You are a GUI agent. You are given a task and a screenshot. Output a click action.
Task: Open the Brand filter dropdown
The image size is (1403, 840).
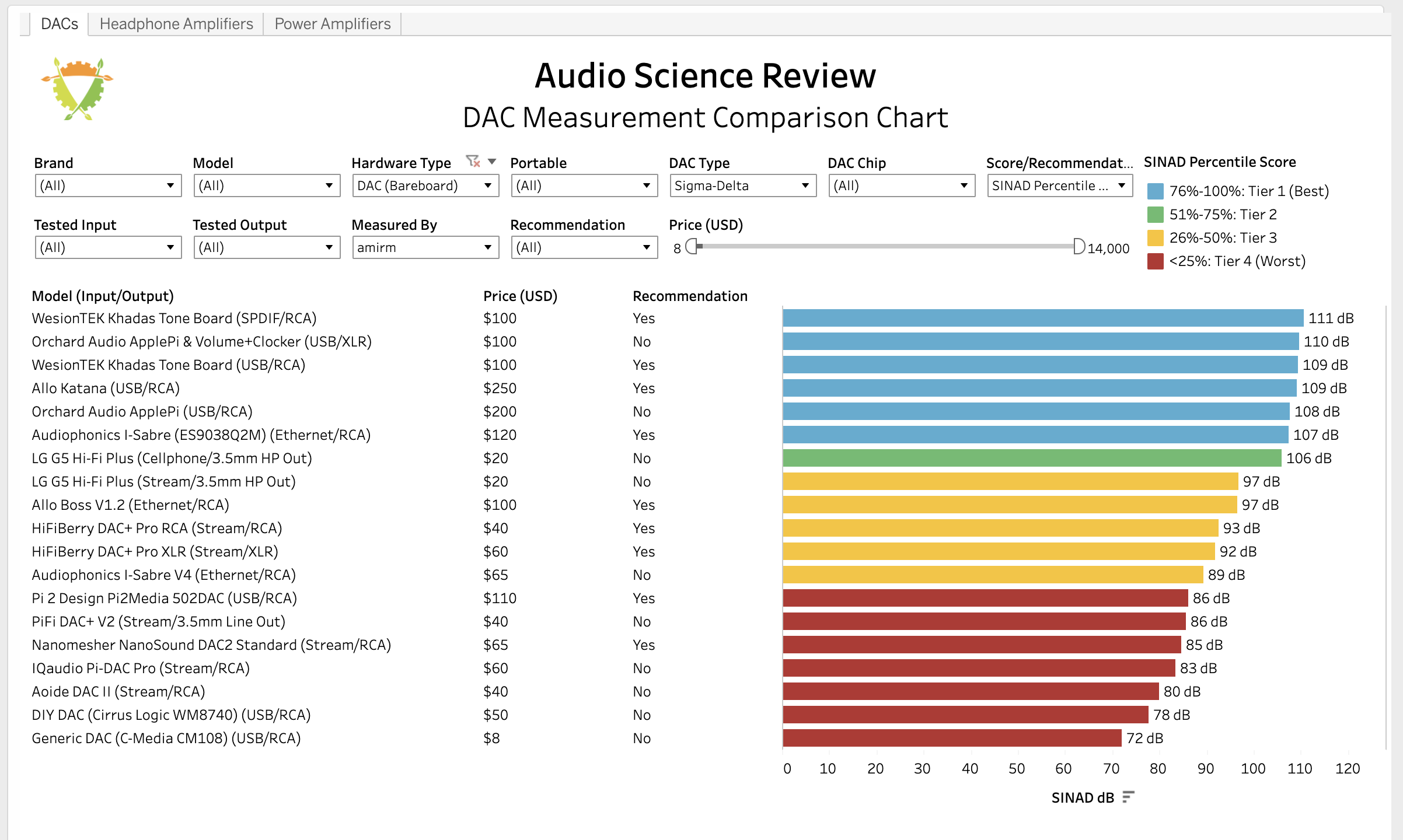click(108, 185)
